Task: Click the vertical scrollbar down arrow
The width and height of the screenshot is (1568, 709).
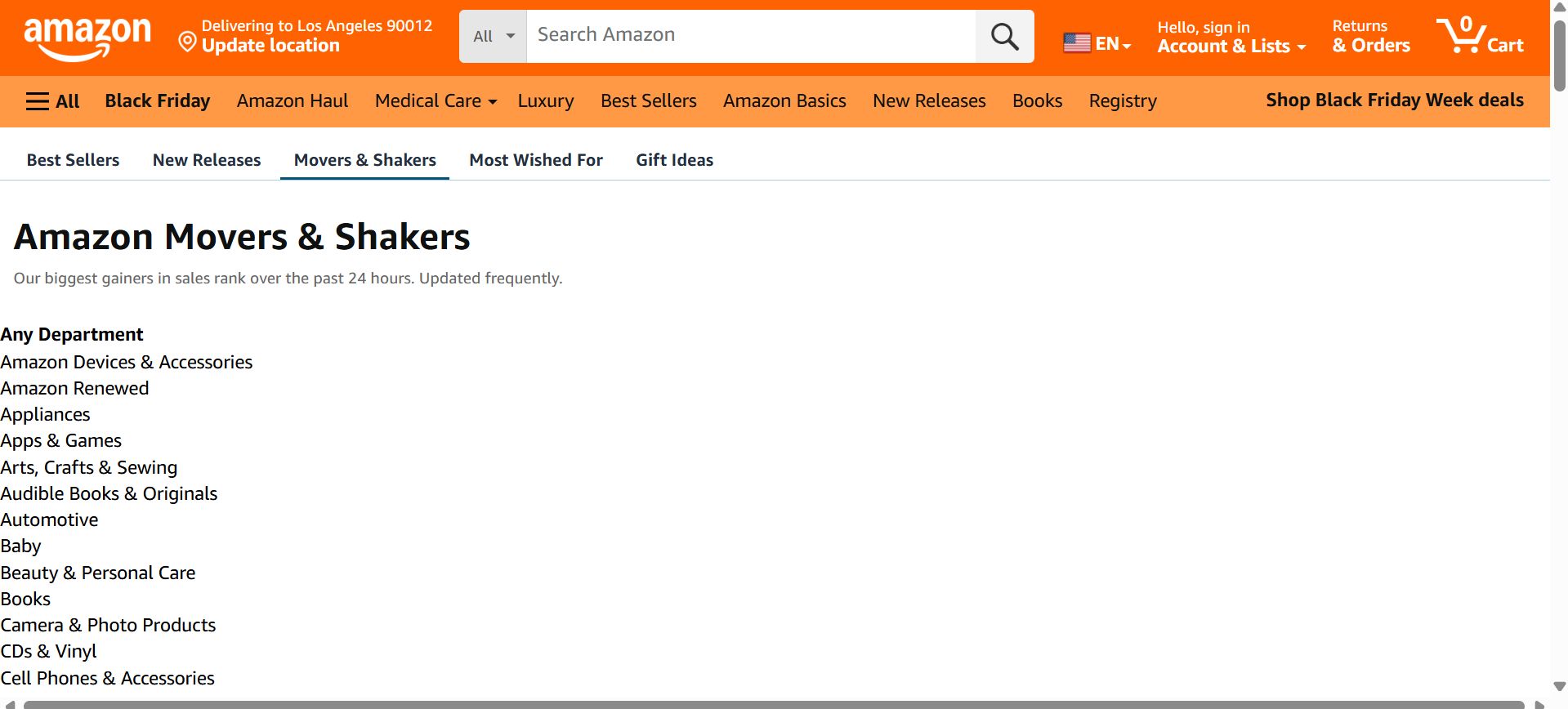Action: [1559, 687]
